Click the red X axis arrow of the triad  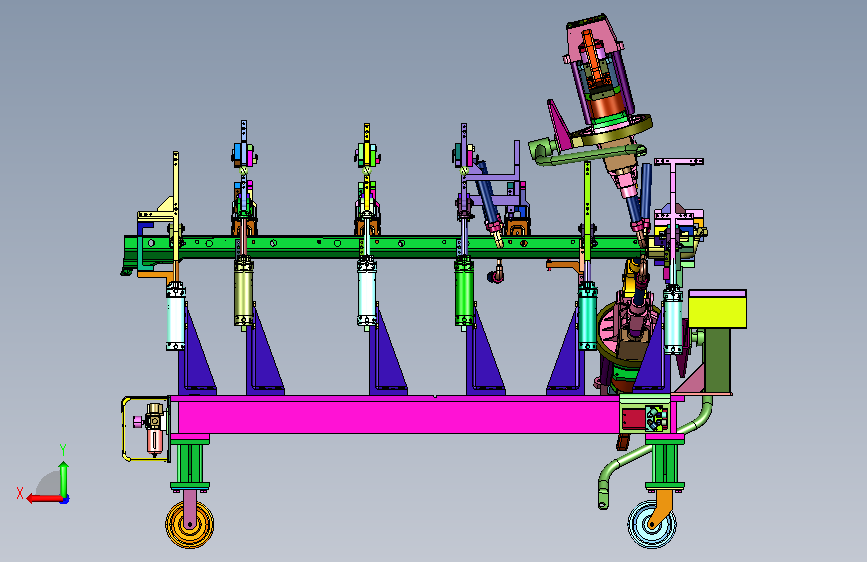[x=43, y=499]
